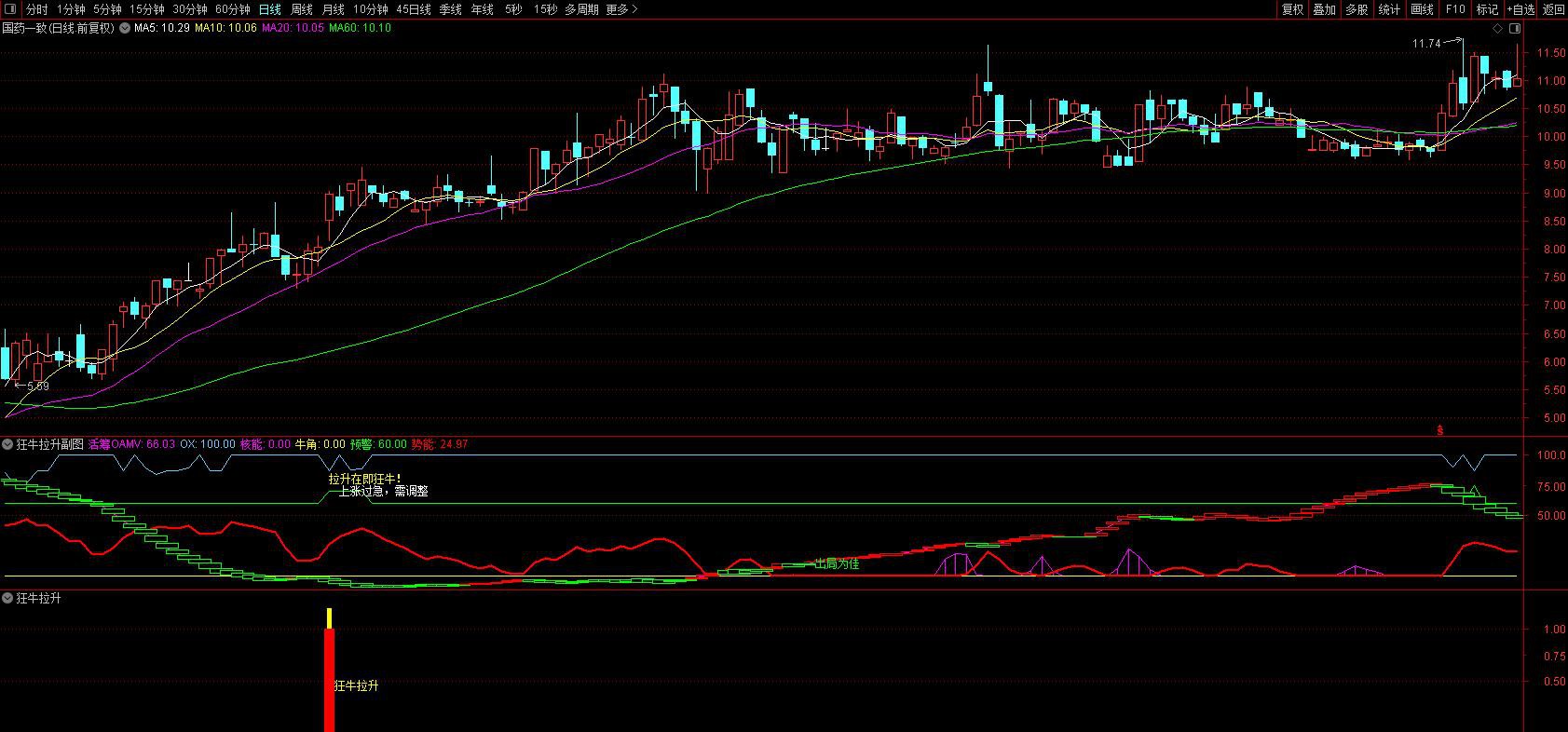This screenshot has height=732, width=1568.
Task: Open F10 company info
Action: coord(1454,9)
